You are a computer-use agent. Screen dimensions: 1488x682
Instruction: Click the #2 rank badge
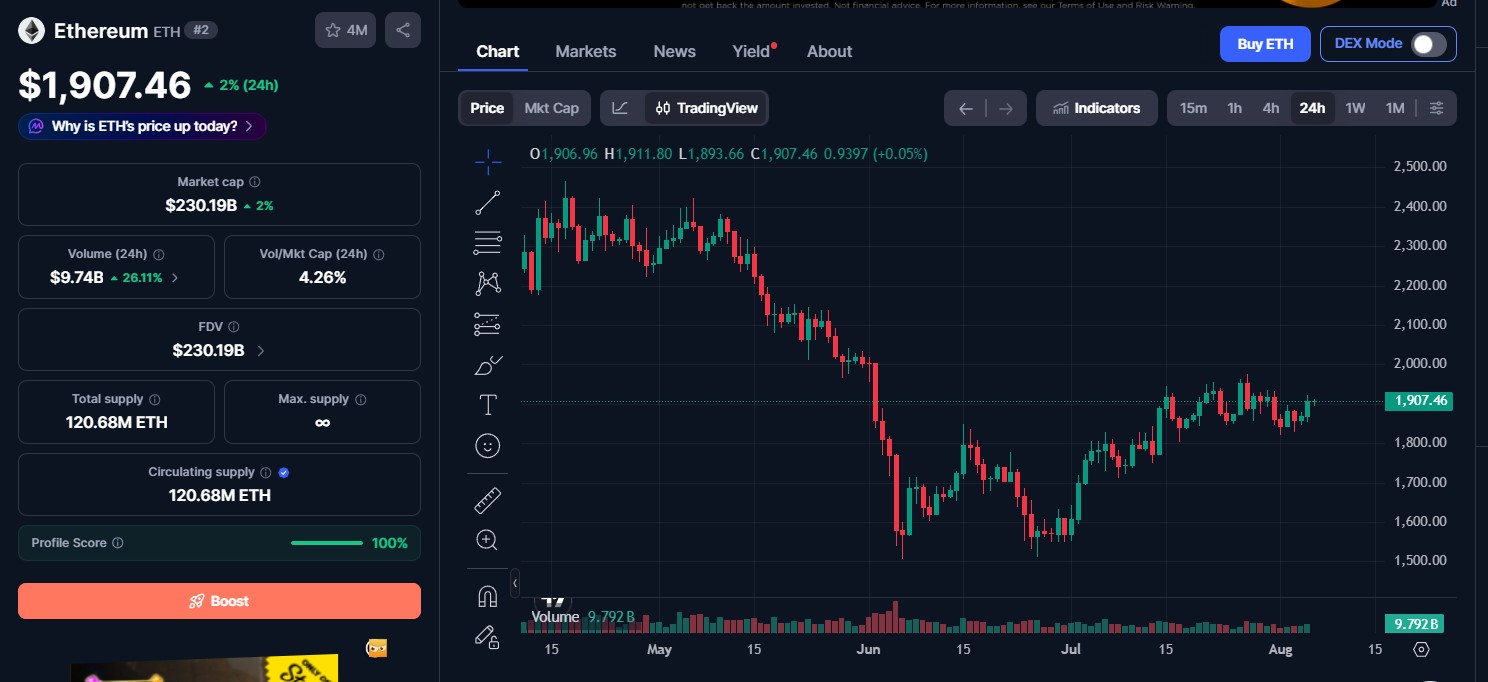click(201, 30)
